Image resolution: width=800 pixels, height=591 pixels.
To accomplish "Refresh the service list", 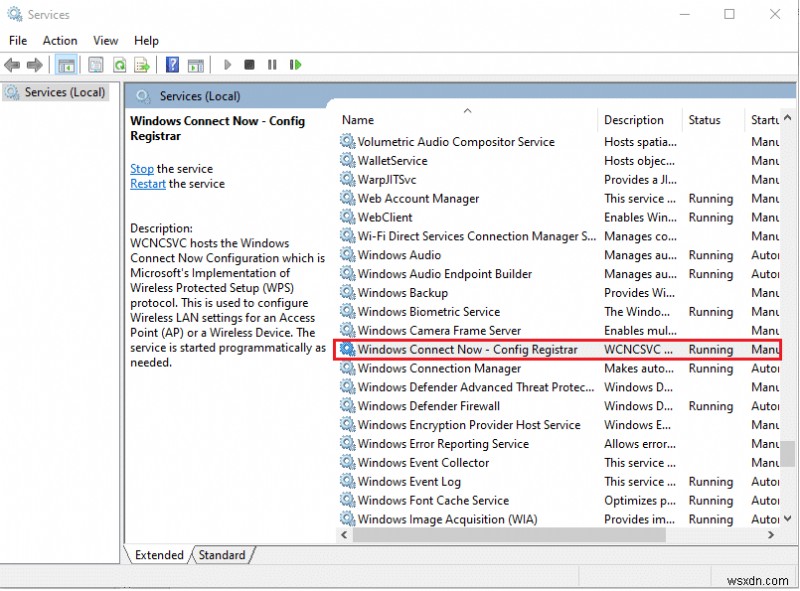I will tap(119, 64).
